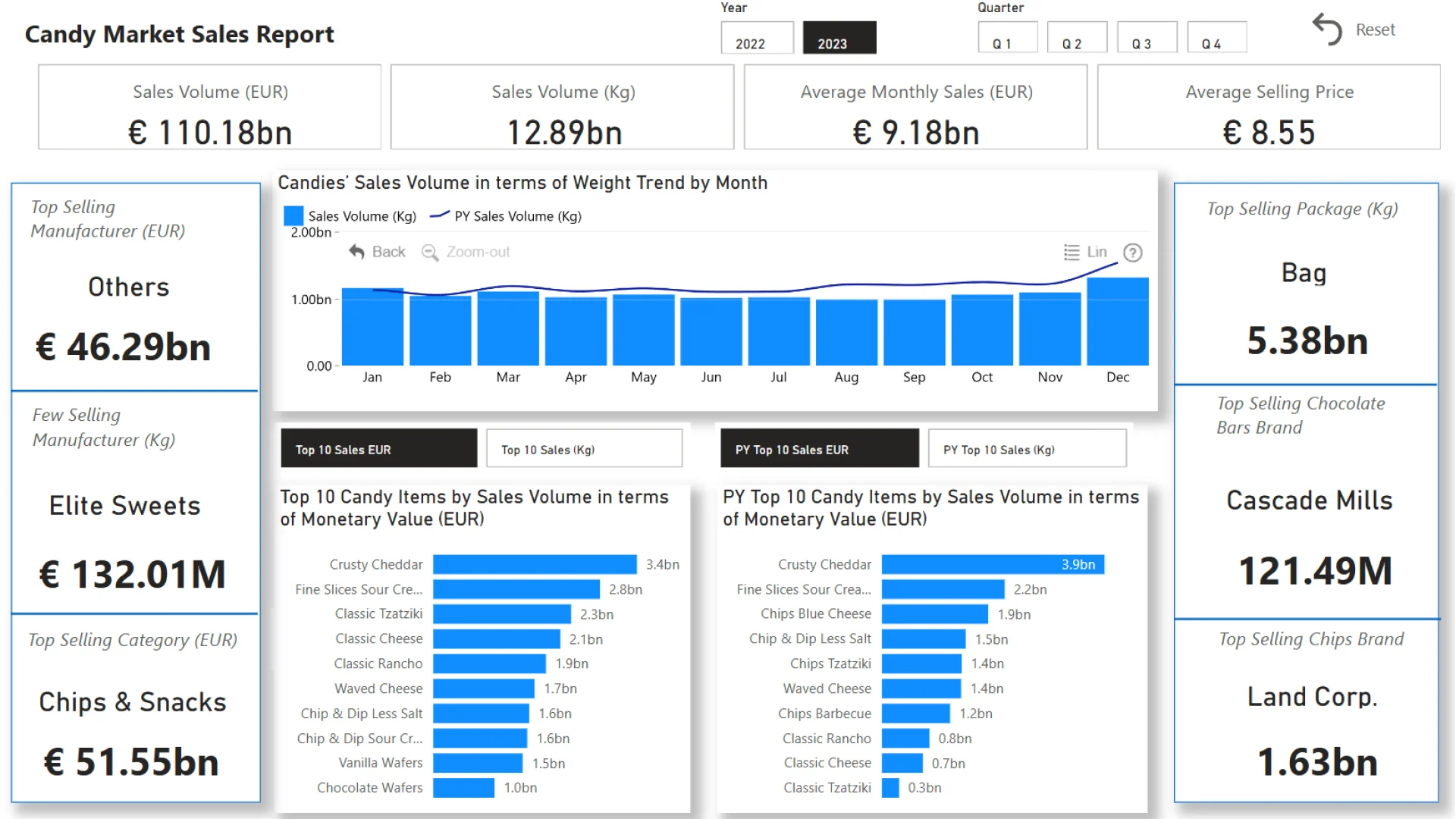Click the Lin scale label
Viewport: 1456px width, 819px height.
[x=1097, y=252]
